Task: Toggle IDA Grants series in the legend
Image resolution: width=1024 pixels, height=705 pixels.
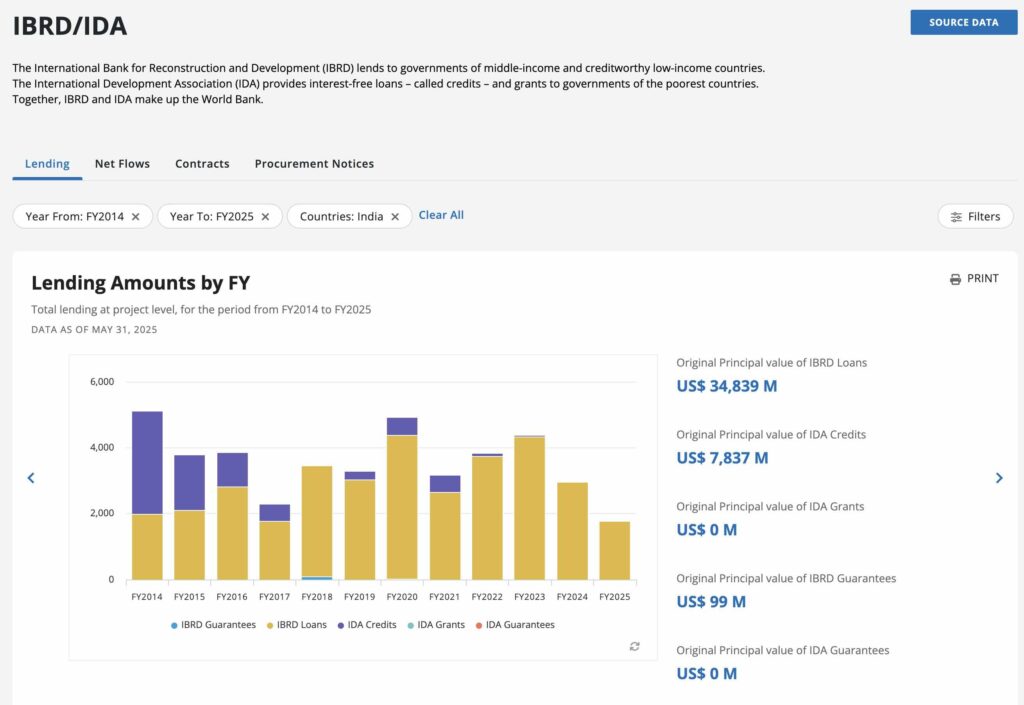Action: [436, 625]
